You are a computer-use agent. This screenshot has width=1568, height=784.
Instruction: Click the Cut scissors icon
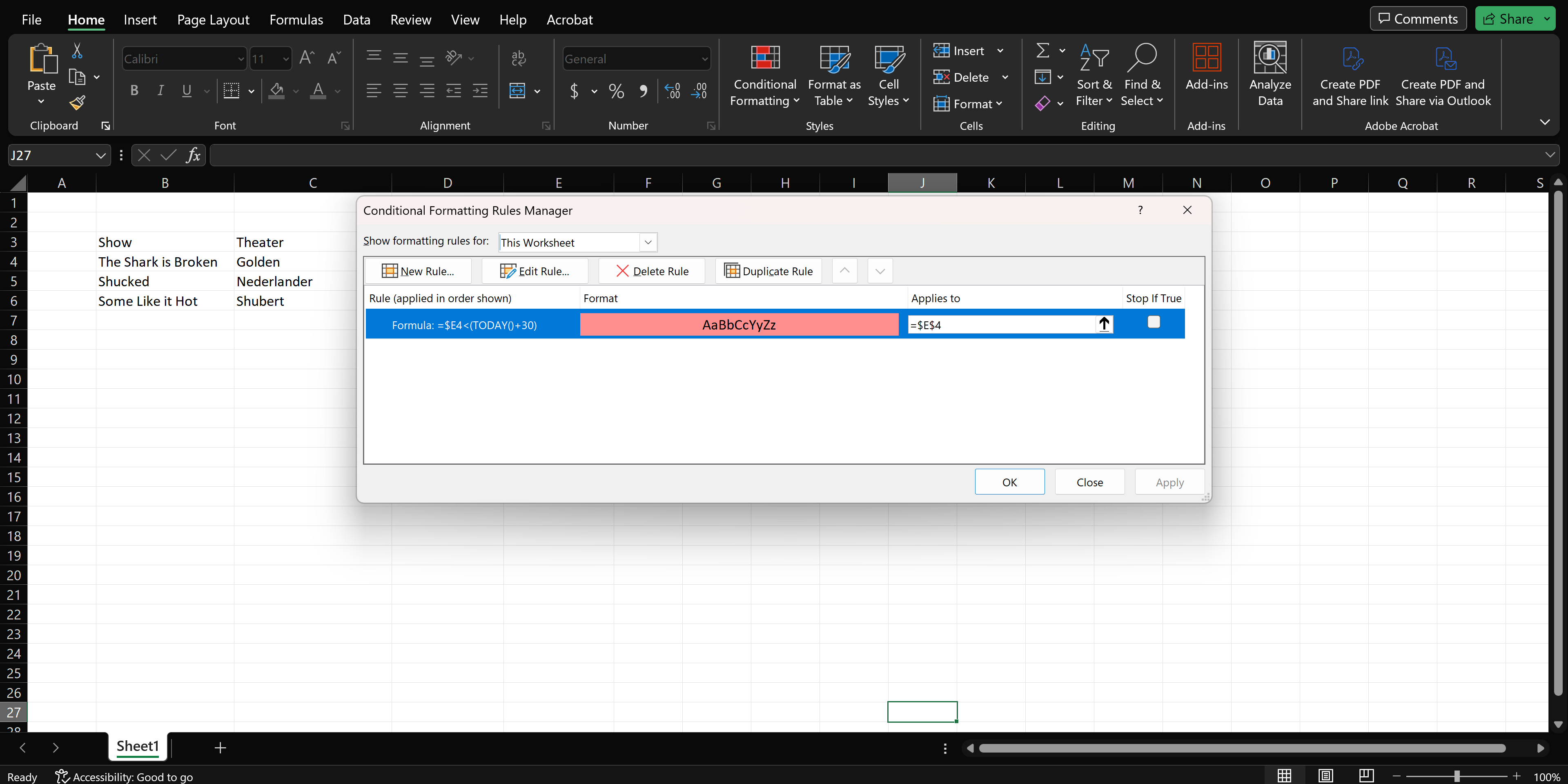pos(77,51)
